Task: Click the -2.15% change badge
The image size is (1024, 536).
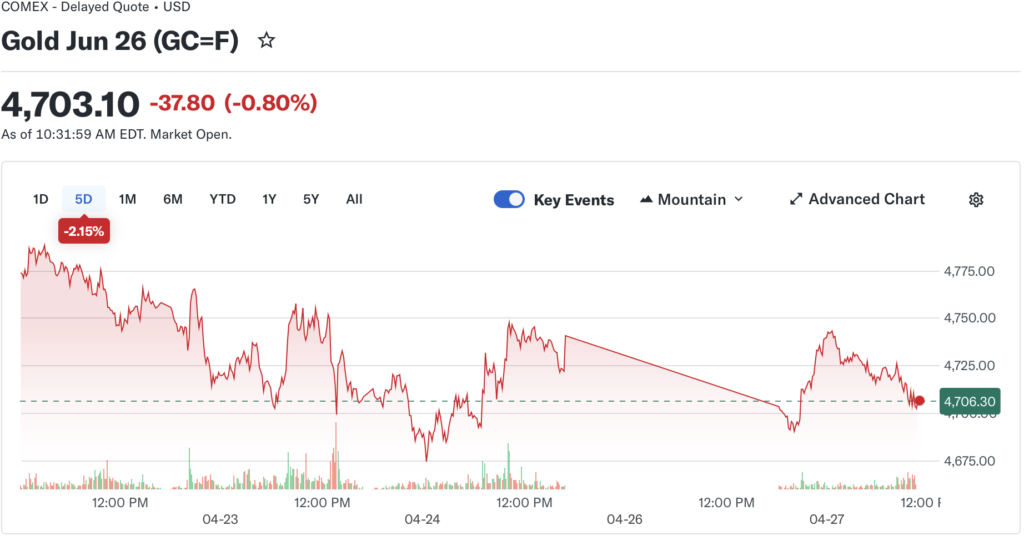Action: pyautogui.click(x=83, y=231)
